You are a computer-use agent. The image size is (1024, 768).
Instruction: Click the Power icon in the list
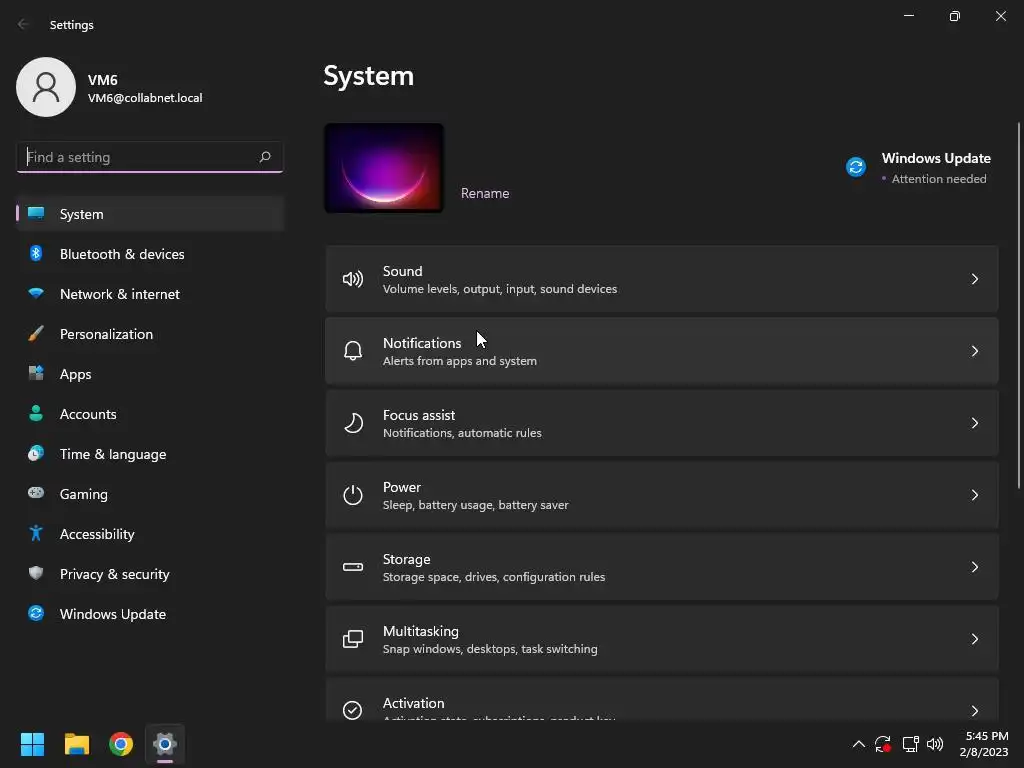(x=353, y=495)
